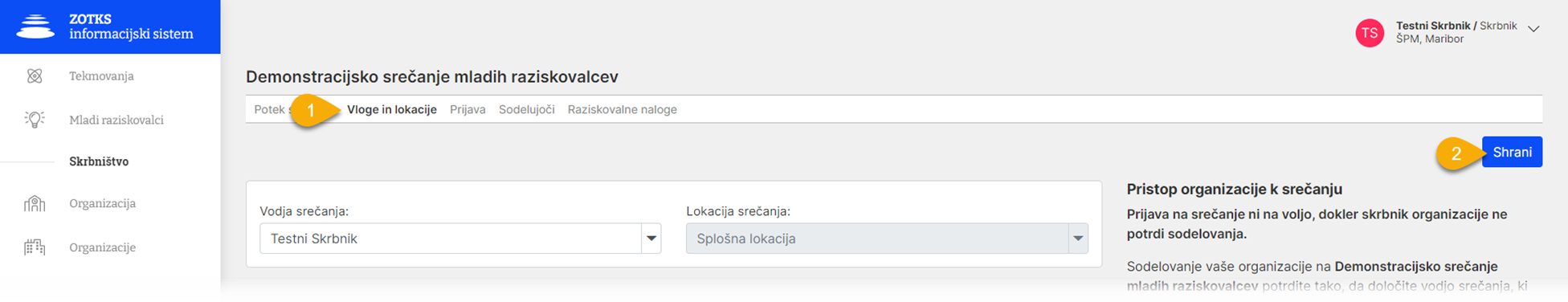Click the ZOTKS logo icon
1568x302 pixels.
click(36, 27)
